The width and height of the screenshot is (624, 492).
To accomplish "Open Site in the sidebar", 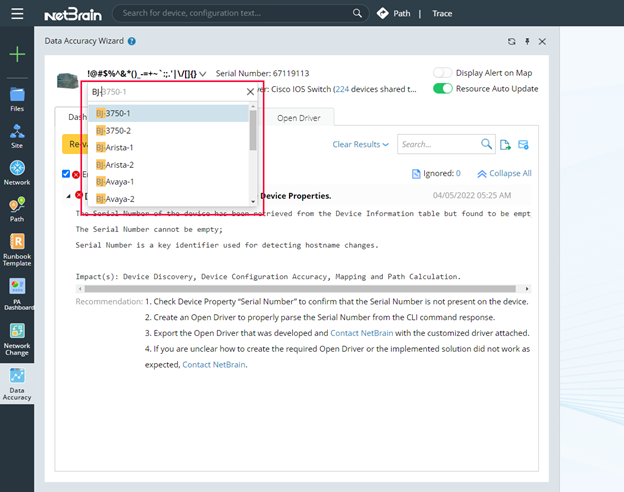I will [17, 136].
